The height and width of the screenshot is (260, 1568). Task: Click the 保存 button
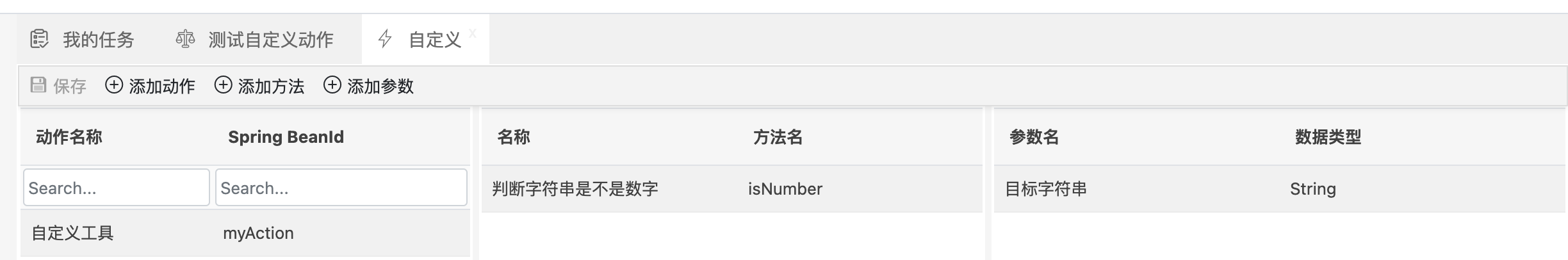point(69,86)
